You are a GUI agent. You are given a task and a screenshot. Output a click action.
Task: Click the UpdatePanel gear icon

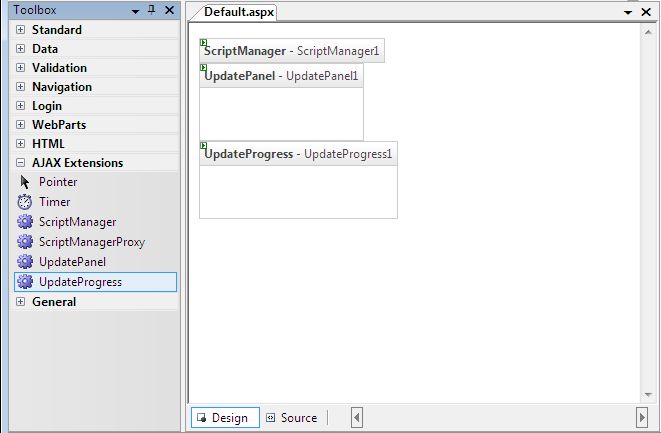pyautogui.click(x=25, y=261)
